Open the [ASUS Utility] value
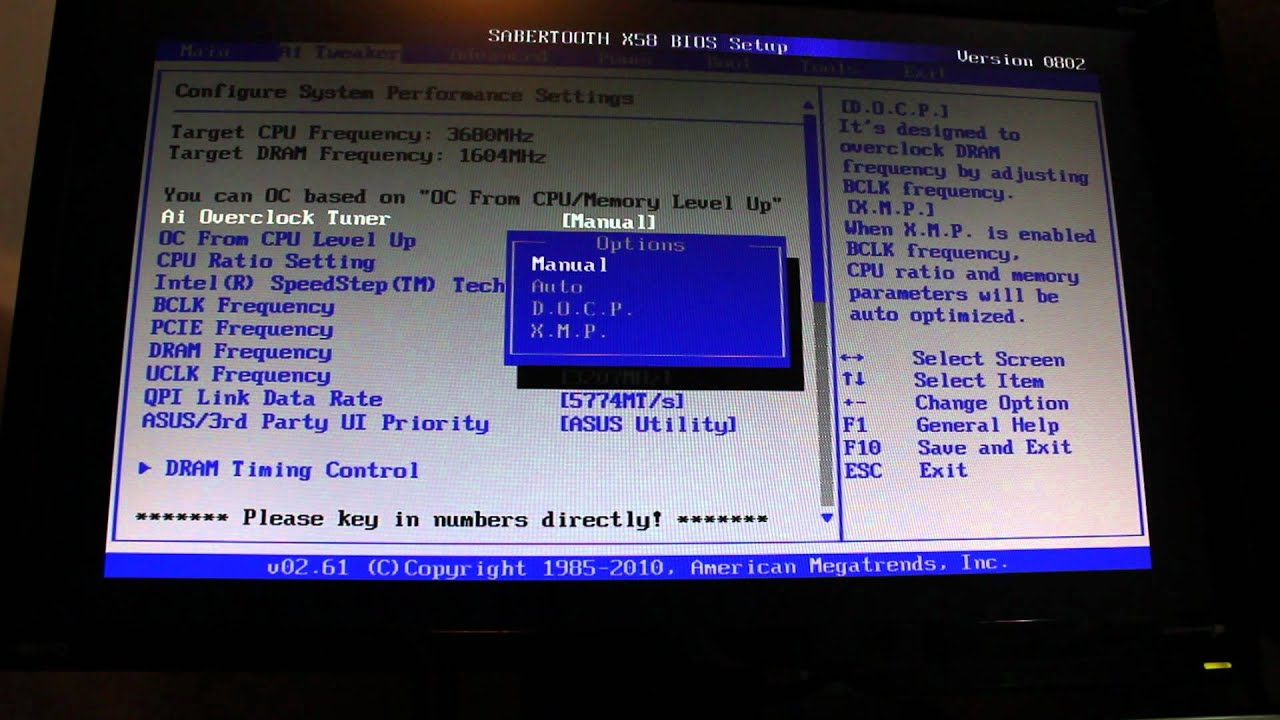 tap(648, 425)
